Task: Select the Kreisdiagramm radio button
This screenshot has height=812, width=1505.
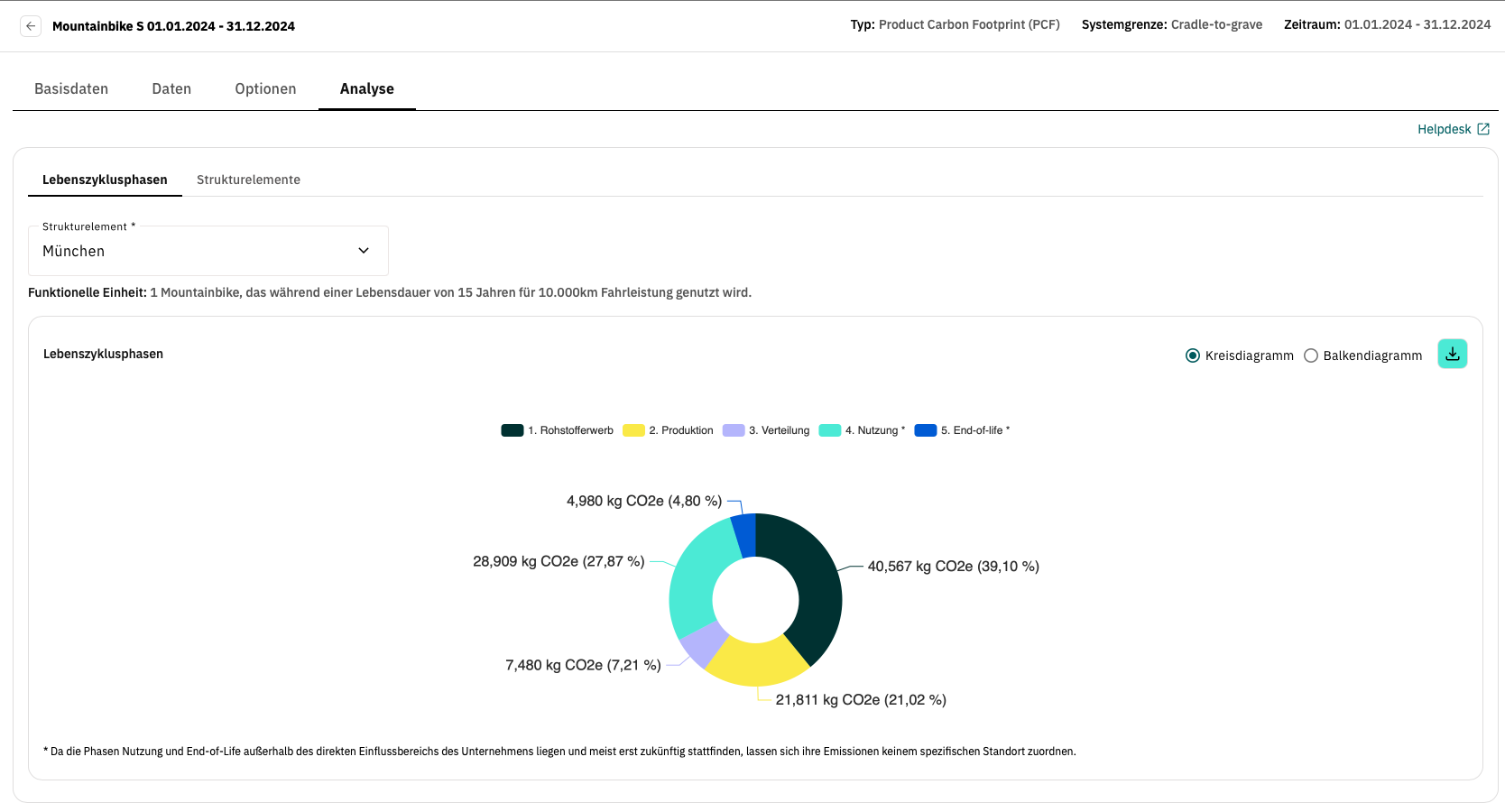Action: (x=1193, y=355)
